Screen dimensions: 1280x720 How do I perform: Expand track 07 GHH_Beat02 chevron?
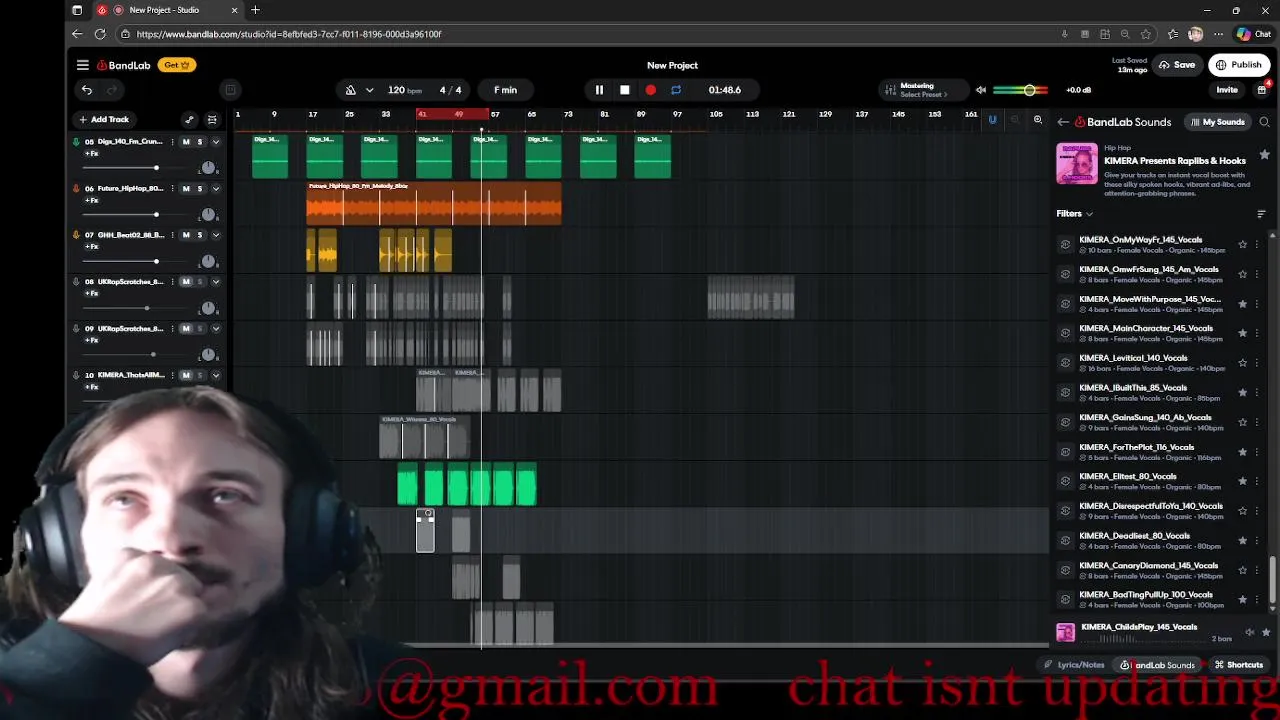tap(215, 235)
